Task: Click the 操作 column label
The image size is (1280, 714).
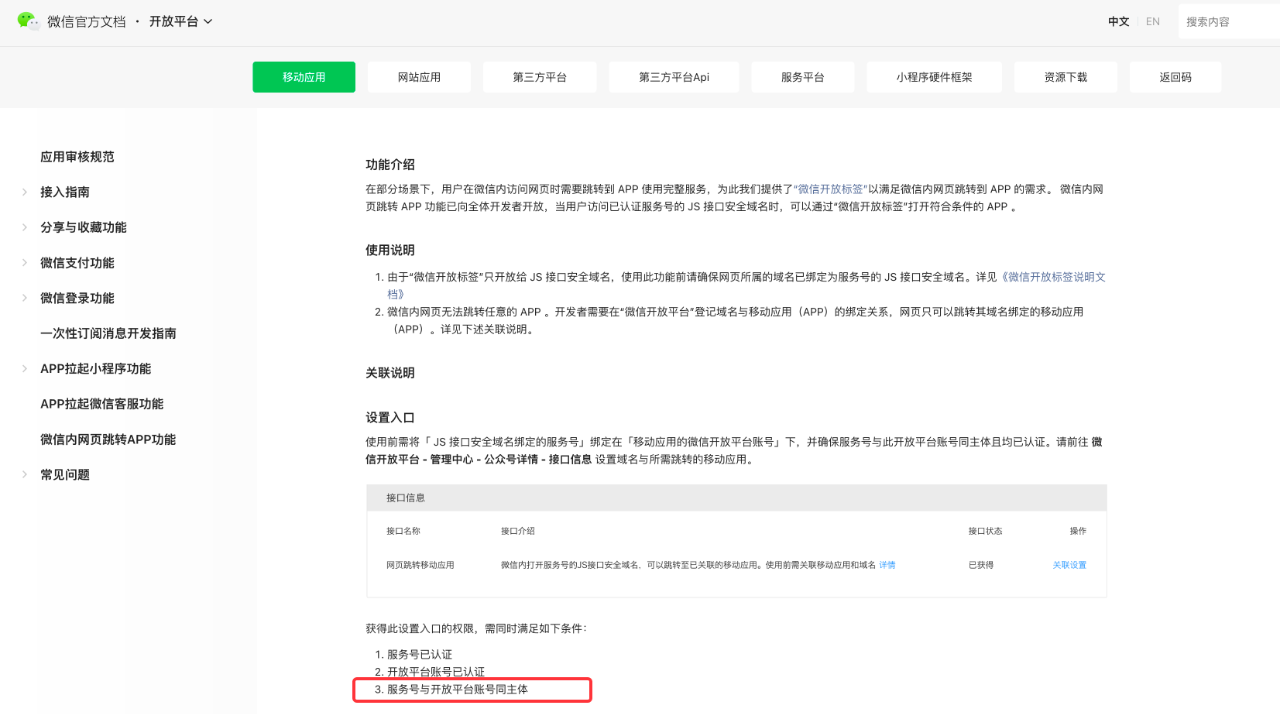Action: click(x=1078, y=531)
